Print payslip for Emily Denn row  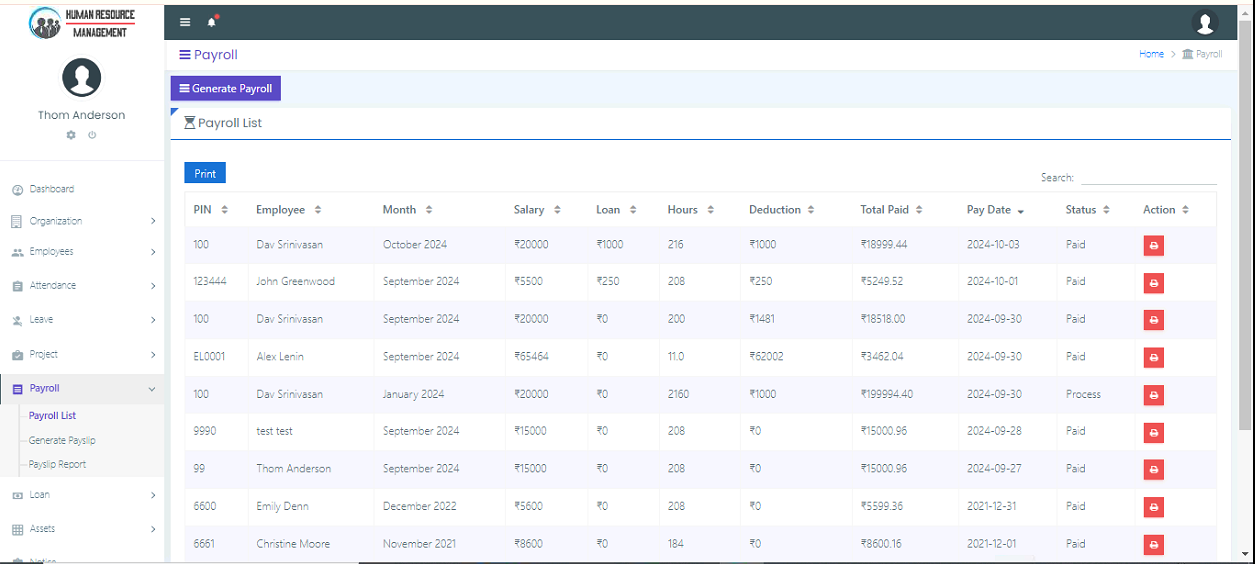pos(1153,508)
